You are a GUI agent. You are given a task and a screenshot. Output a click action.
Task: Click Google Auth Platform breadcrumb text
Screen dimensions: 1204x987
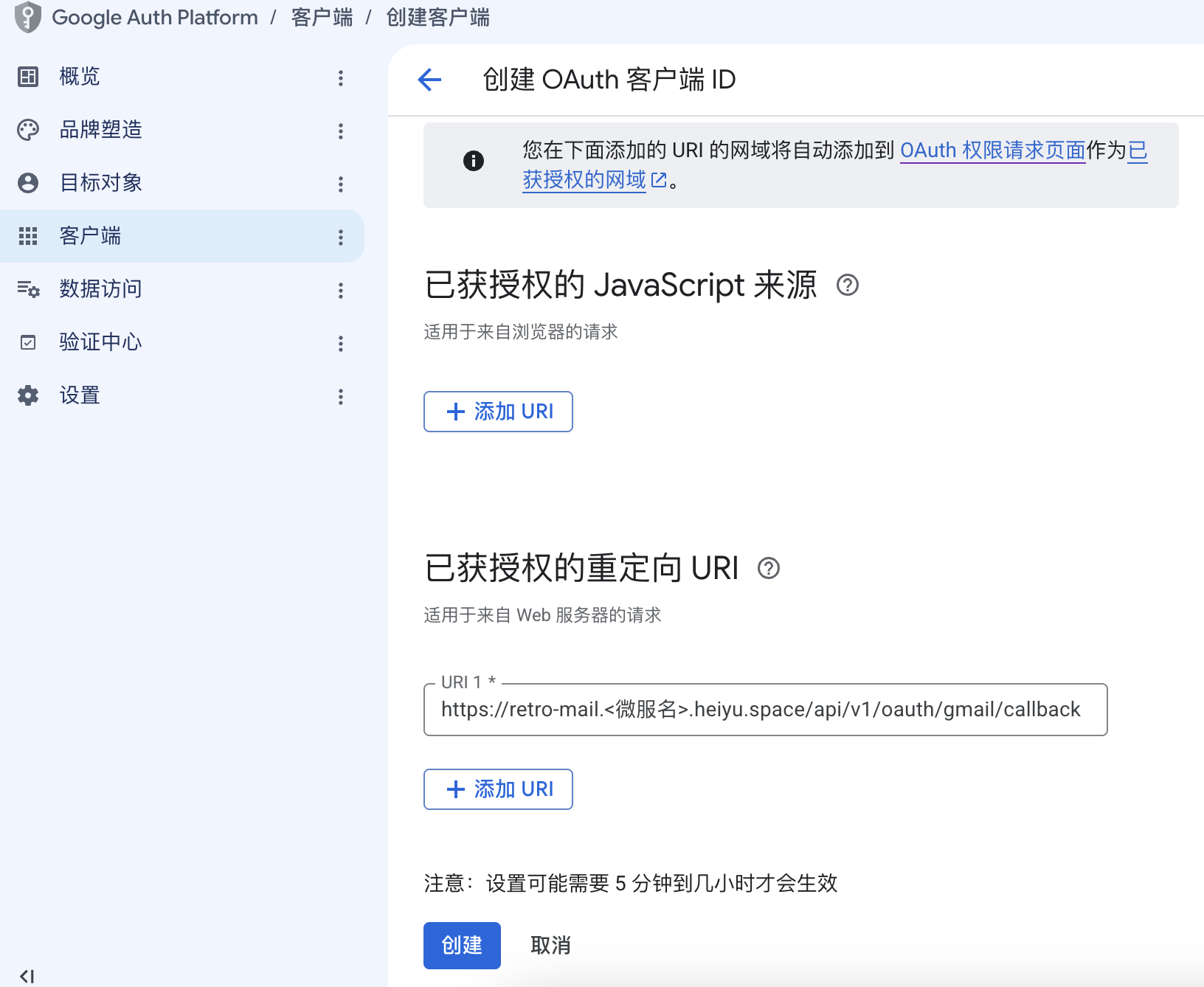coord(155,17)
